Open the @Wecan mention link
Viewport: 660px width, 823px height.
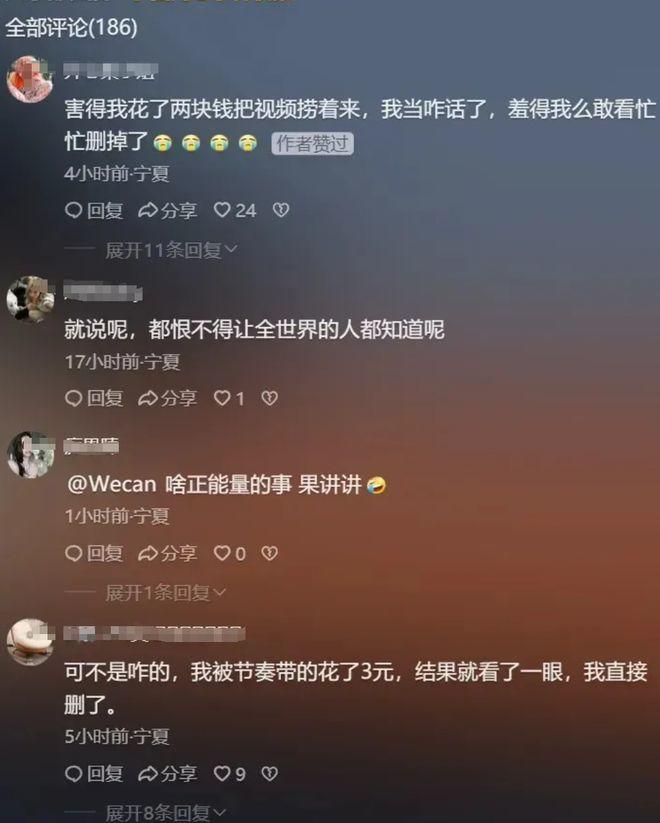112,484
